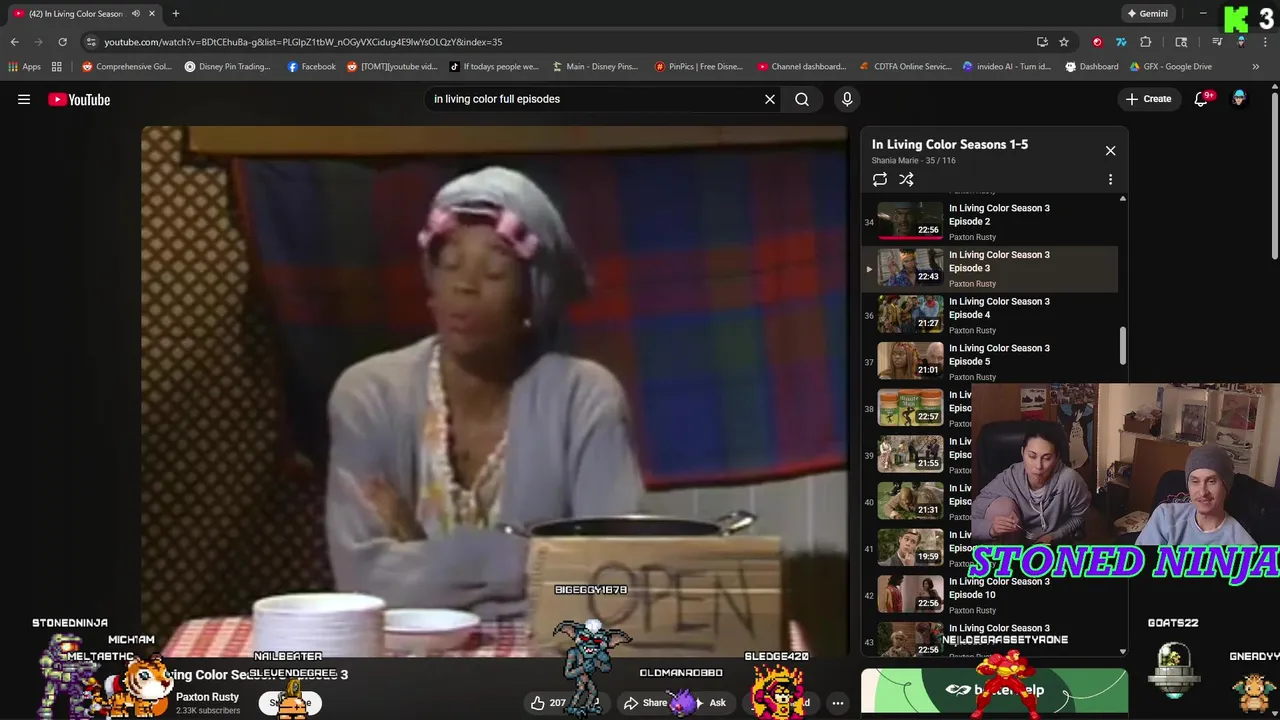1280x720 pixels.
Task: Open the GFX - Google Drive bookmark
Action: point(1171,67)
